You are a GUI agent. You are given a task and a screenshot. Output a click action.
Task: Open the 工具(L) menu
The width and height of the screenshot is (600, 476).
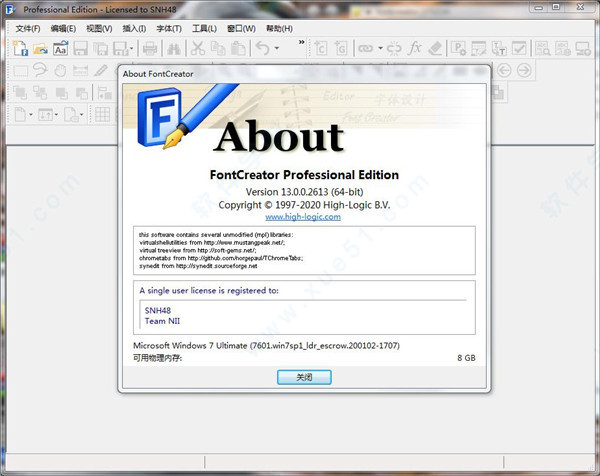(x=204, y=29)
